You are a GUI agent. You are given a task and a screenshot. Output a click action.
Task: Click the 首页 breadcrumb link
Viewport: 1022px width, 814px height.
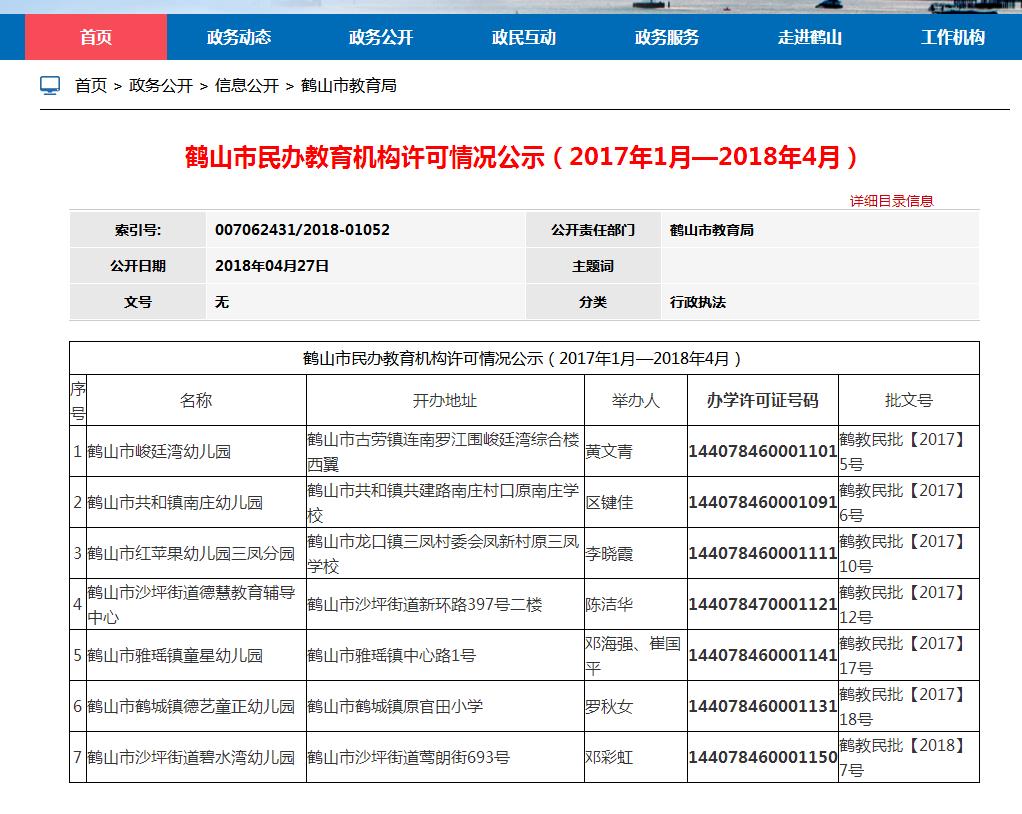[91, 86]
